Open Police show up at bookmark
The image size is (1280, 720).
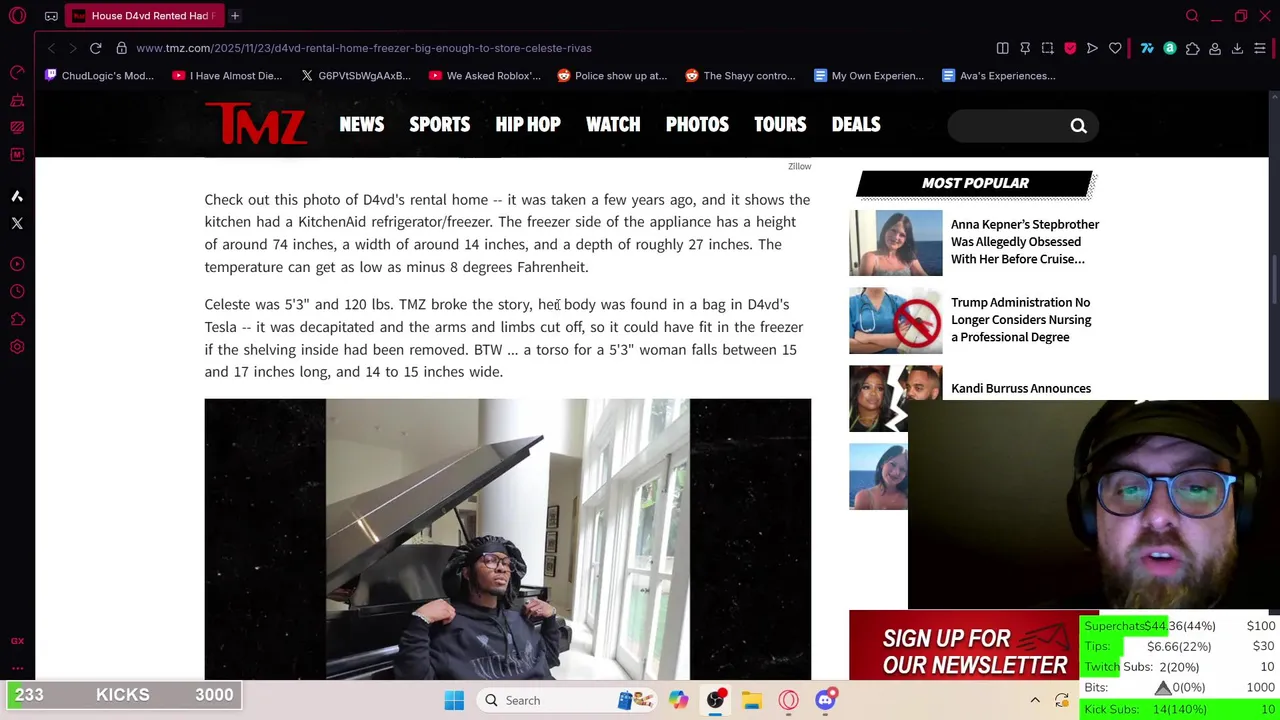click(612, 76)
